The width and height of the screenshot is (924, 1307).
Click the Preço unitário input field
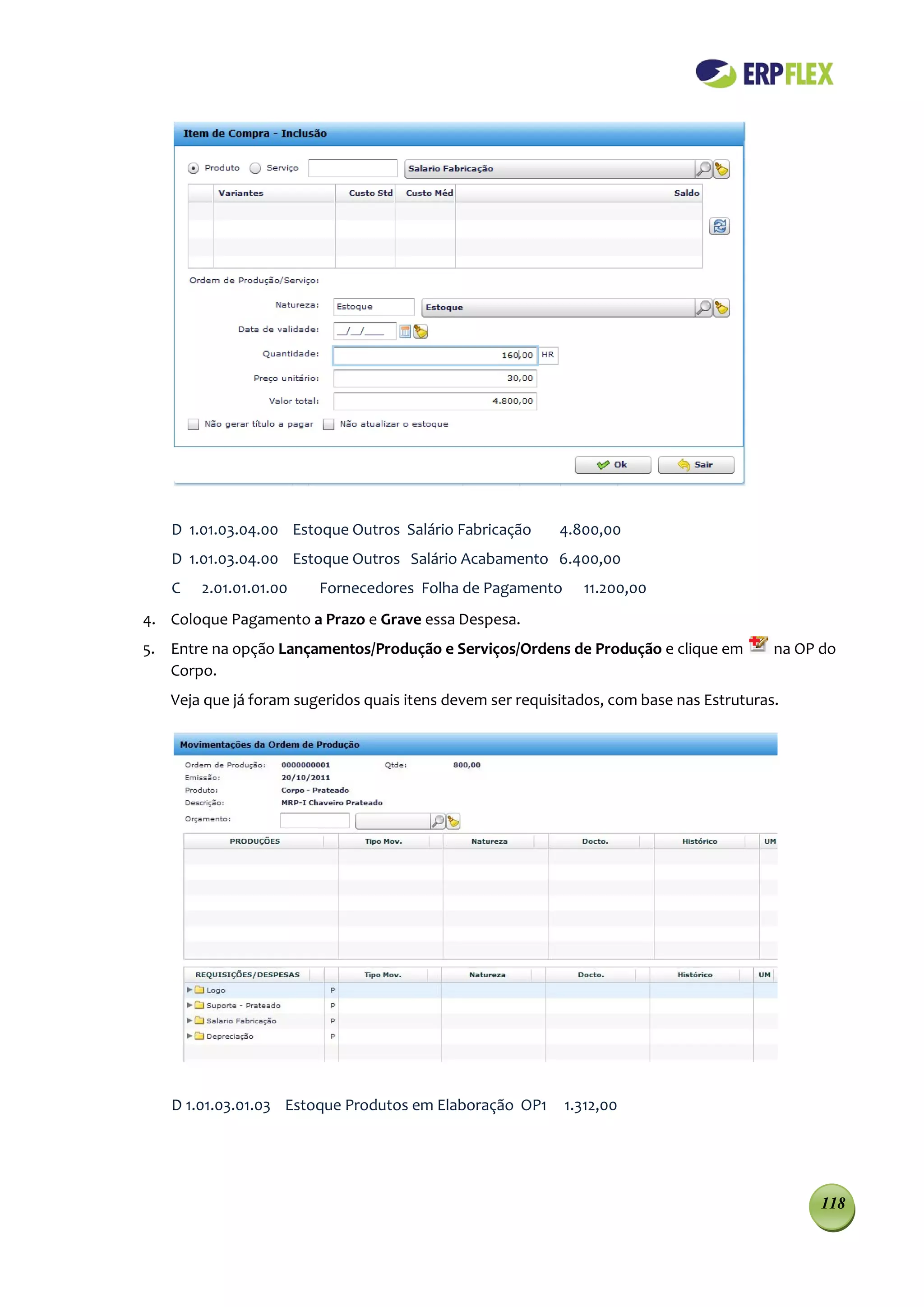(x=434, y=379)
